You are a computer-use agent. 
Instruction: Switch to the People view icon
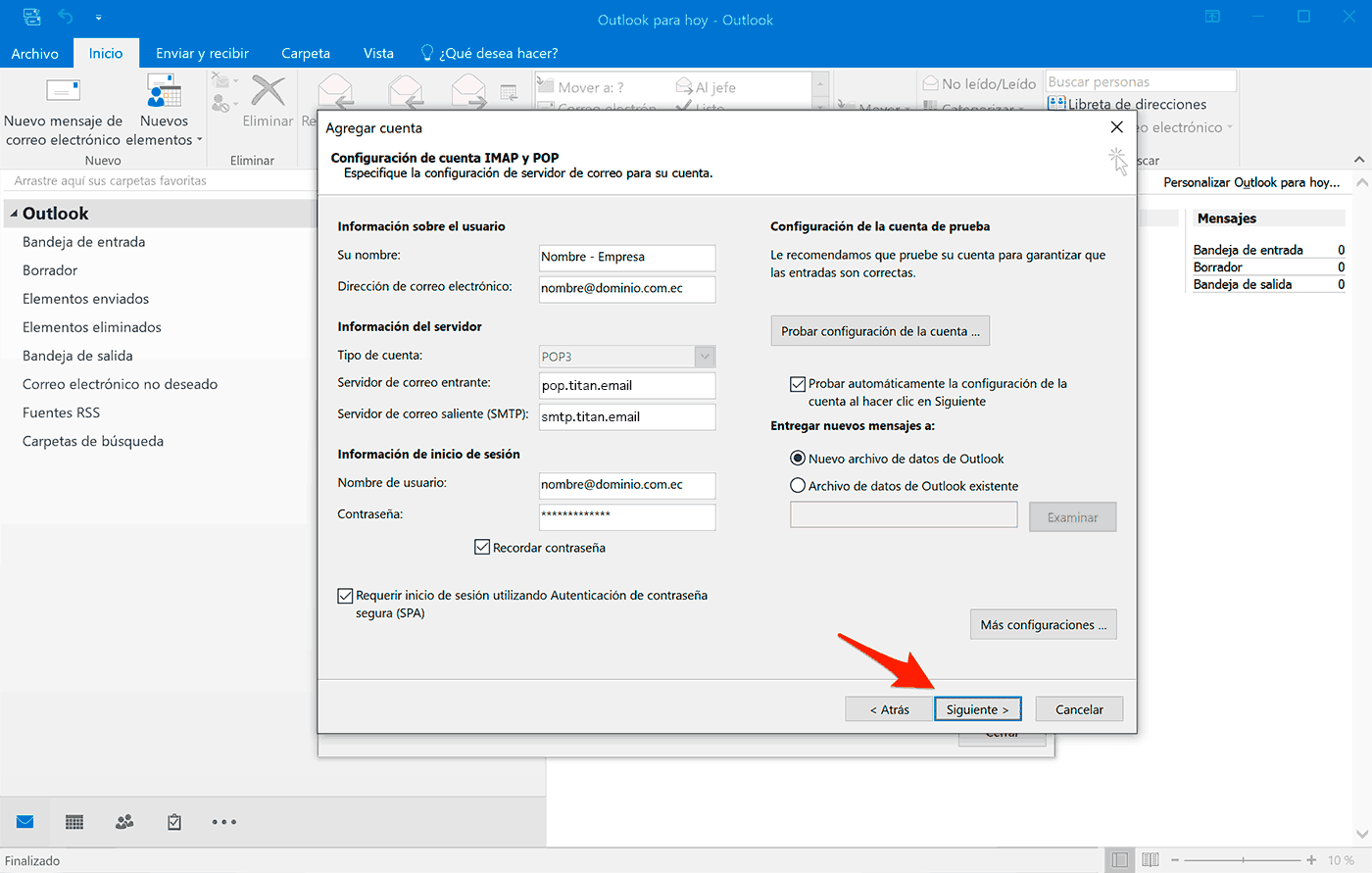[x=123, y=822]
